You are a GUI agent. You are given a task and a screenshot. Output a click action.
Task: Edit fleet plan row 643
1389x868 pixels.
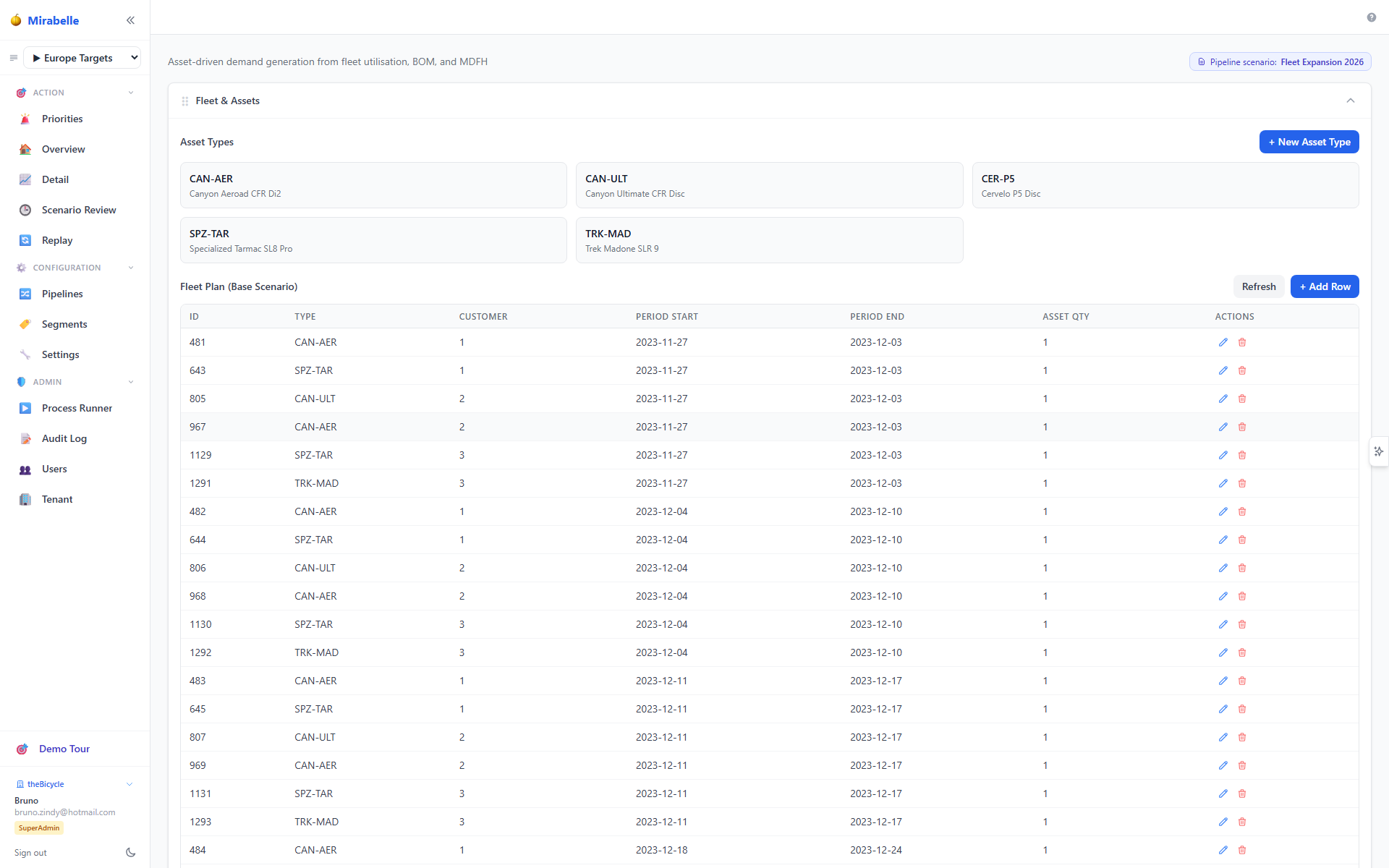(1223, 370)
